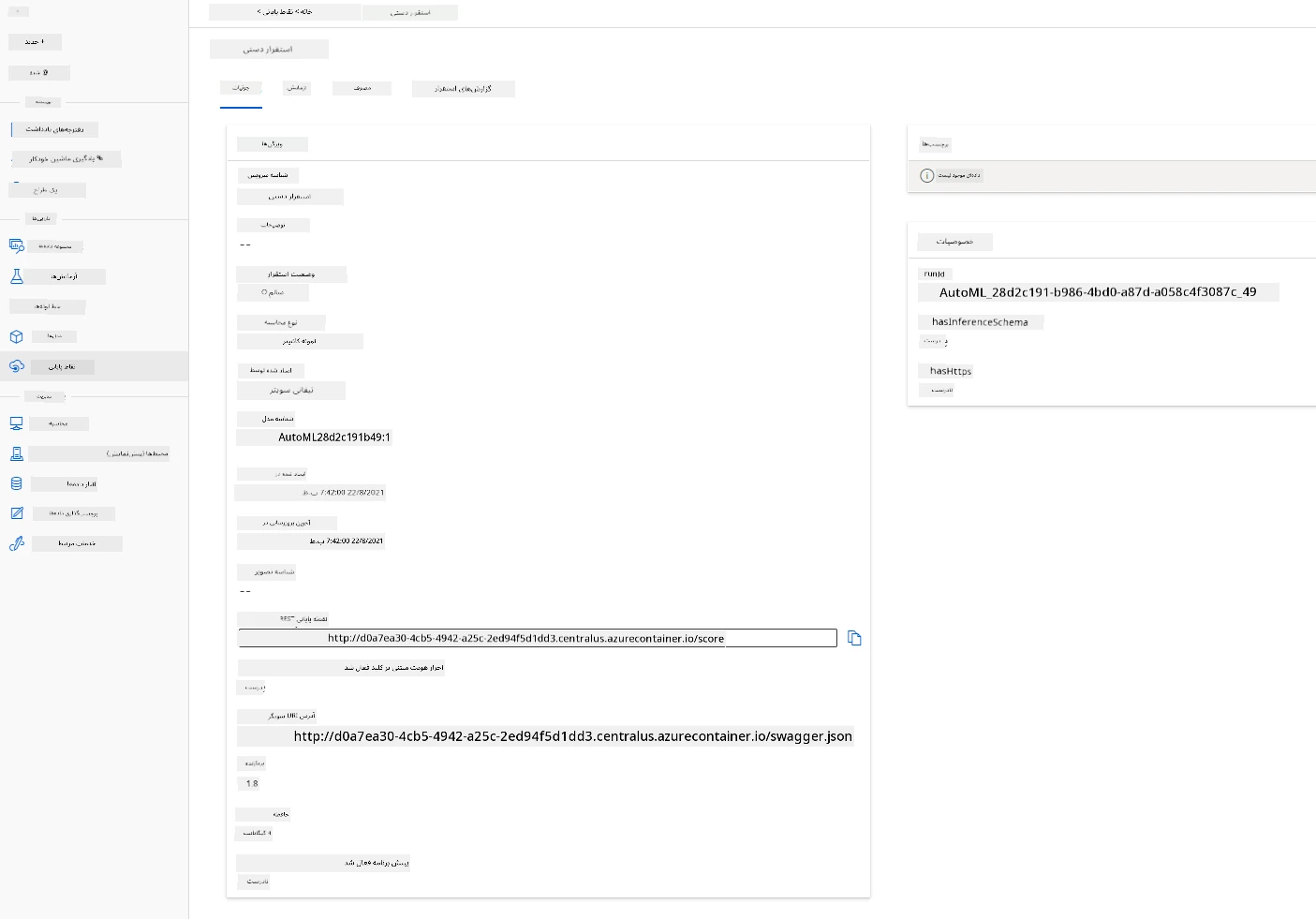Open the AutoML28d2c191b49:1 model link

pyautogui.click(x=333, y=437)
